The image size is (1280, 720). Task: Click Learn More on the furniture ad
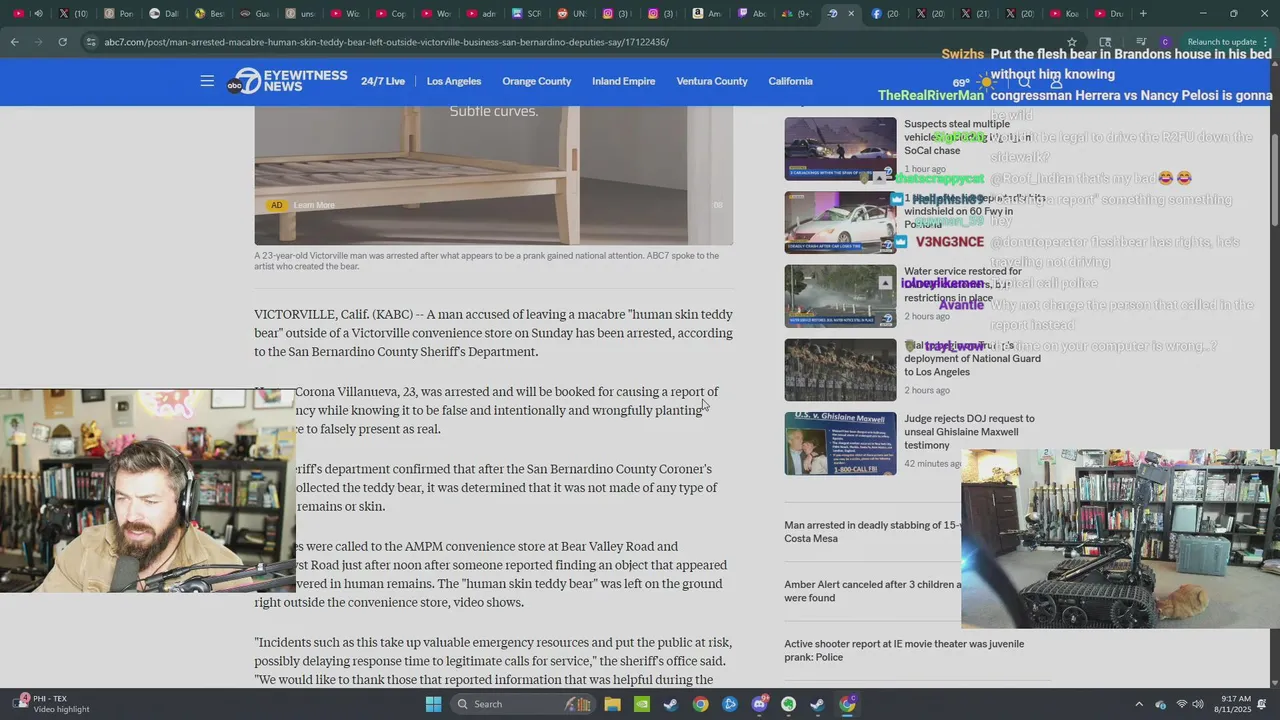(314, 205)
